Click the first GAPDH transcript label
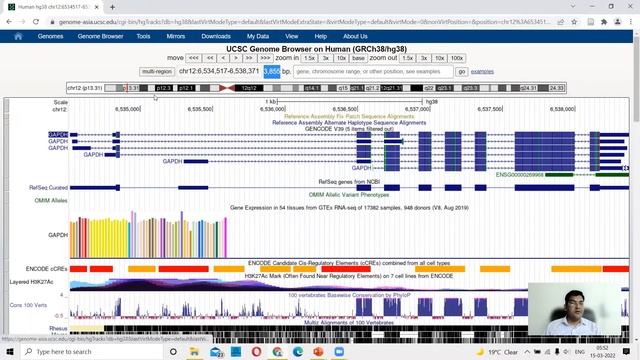This screenshot has width=640, height=360. point(58,135)
